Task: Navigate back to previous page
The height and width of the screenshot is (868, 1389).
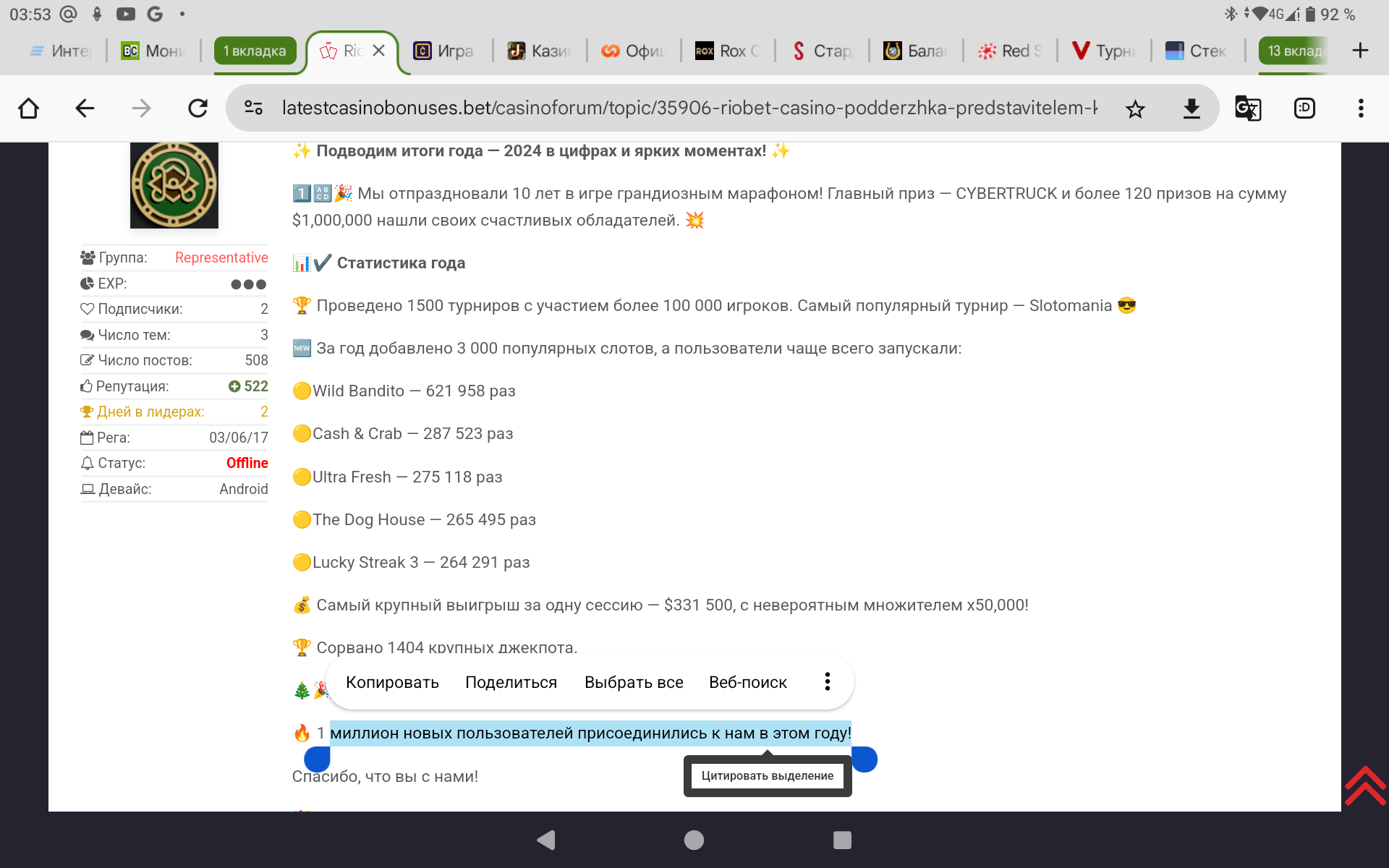Action: pyautogui.click(x=85, y=109)
